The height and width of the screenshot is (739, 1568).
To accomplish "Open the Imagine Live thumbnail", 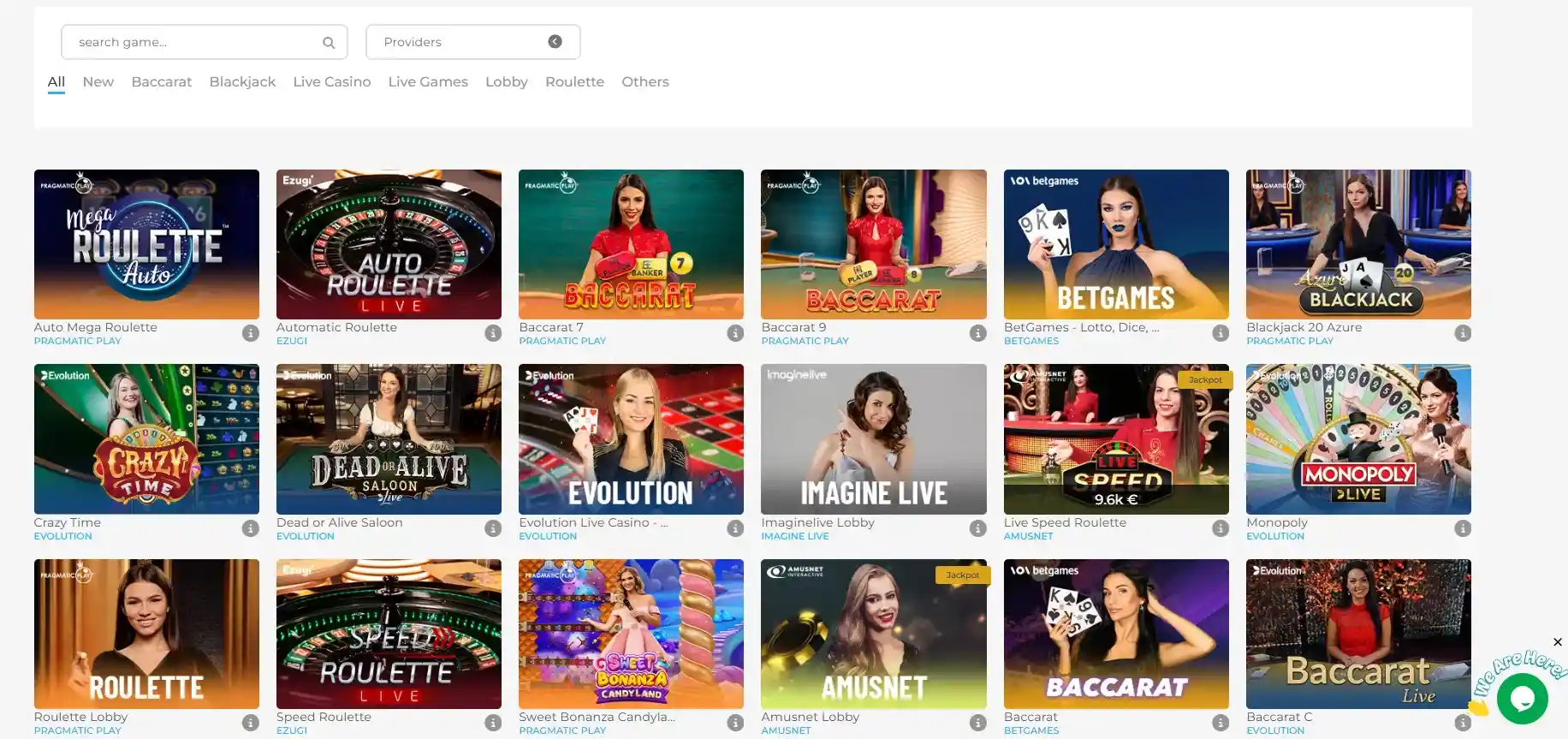I will pyautogui.click(x=874, y=439).
